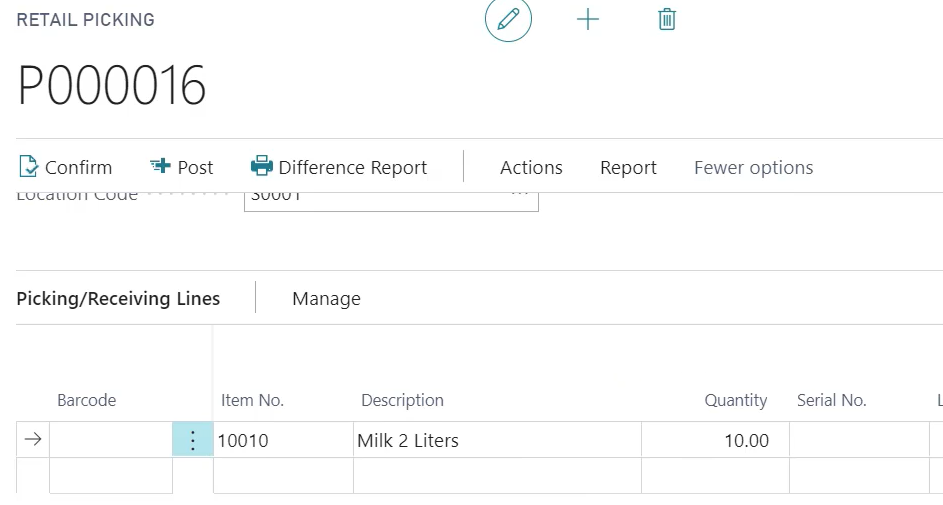Click the Quantity 10.00 cell
943x505 pixels.
pos(714,440)
